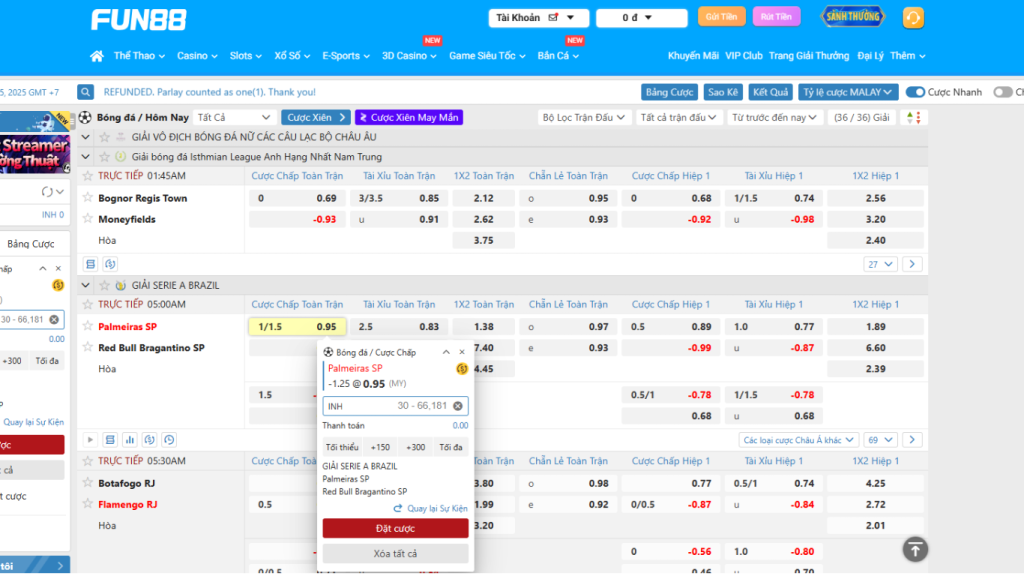The image size is (1024, 576).
Task: Open the search magnifier icon
Action: tap(86, 92)
